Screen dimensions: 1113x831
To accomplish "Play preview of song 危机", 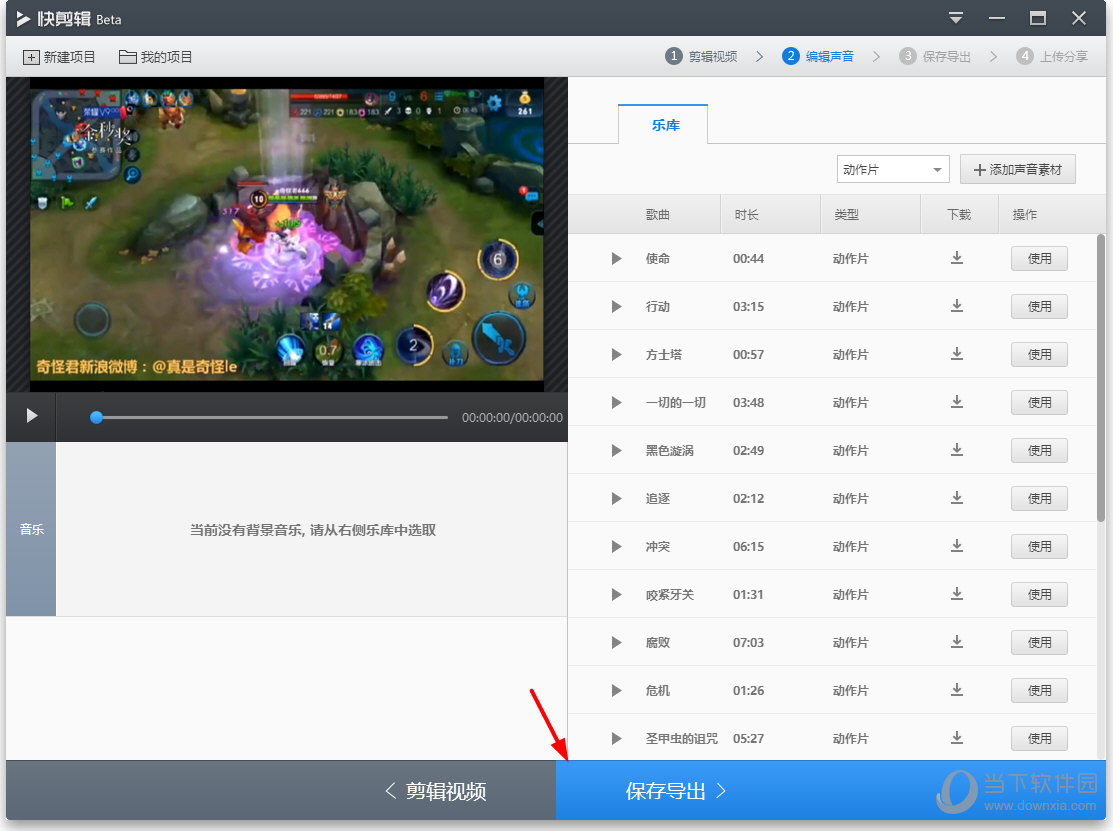I will pyautogui.click(x=616, y=690).
